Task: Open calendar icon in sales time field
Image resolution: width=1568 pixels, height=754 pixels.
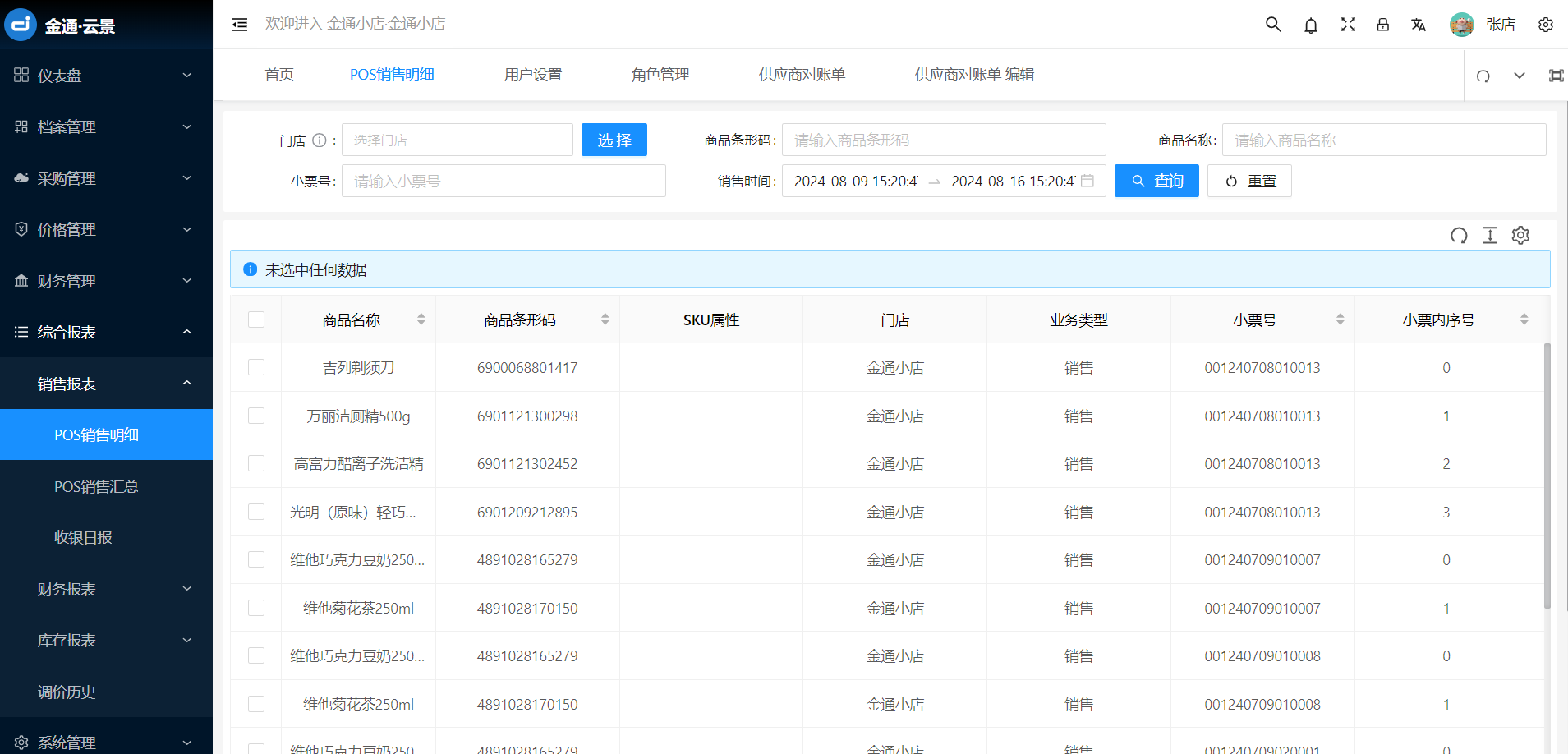Action: (1087, 181)
